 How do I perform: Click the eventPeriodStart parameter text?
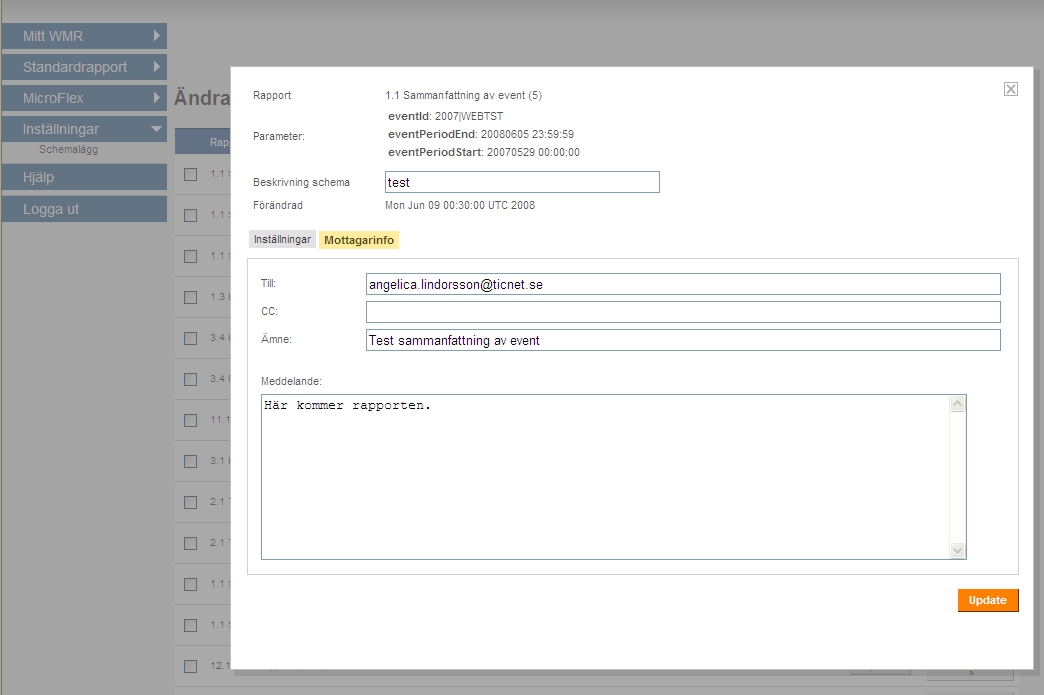(x=483, y=152)
